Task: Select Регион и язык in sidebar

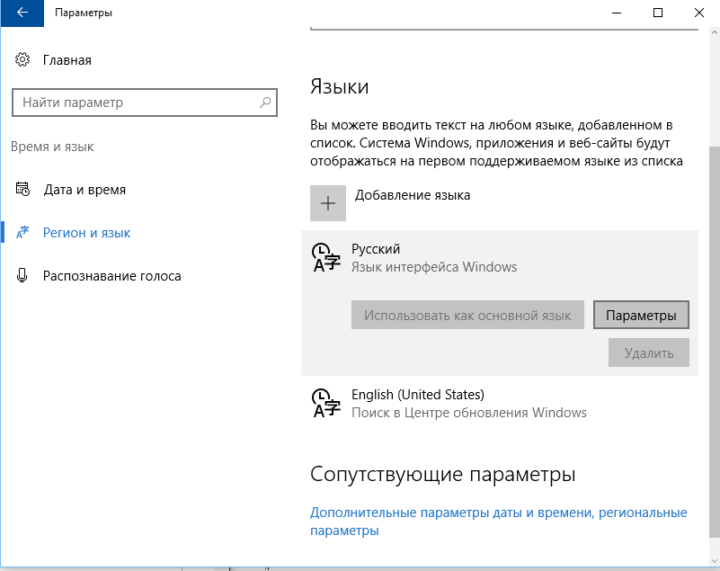Action: [x=86, y=233]
